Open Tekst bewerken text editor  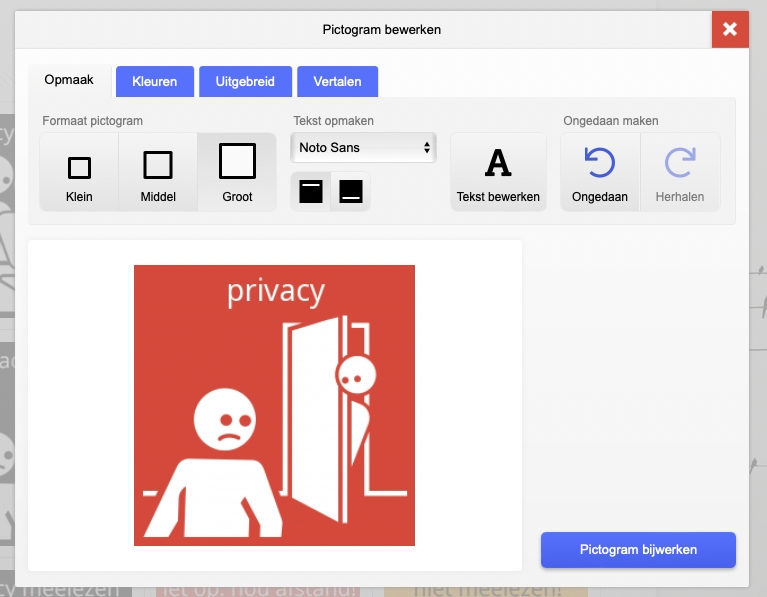click(498, 172)
